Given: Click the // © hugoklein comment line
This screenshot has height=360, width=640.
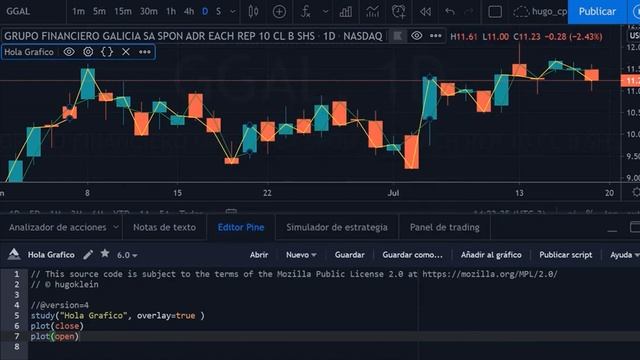Looking at the screenshot, I should point(64,284).
